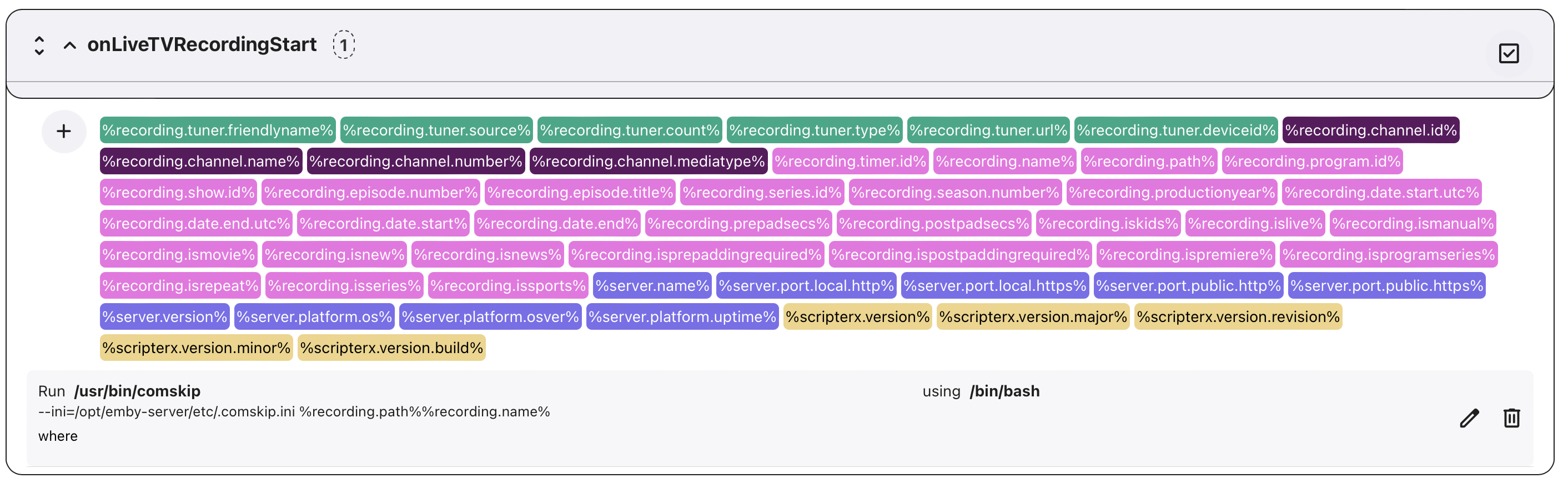Collapse the onLiveTVRecordingStart section chevron

coord(70,46)
